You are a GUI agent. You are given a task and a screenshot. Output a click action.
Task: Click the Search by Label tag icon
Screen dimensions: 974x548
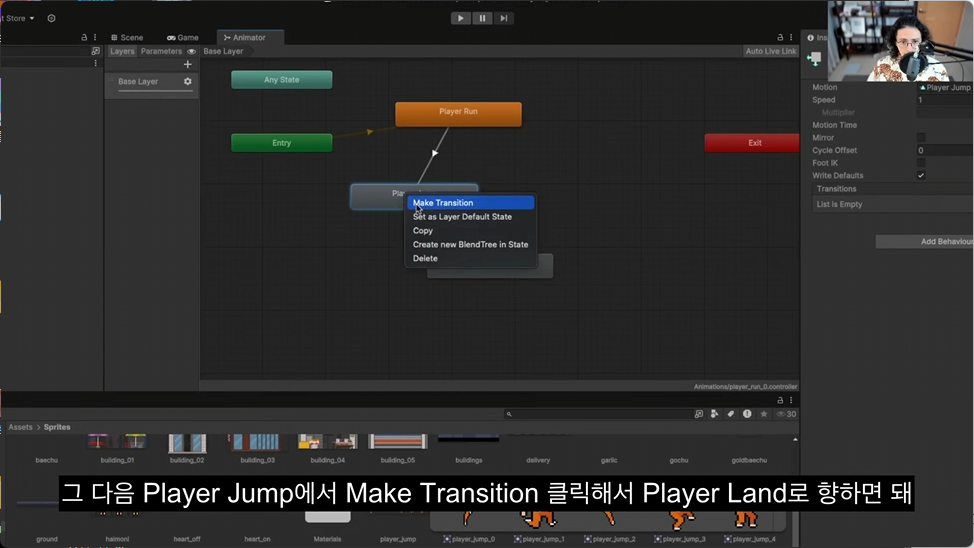(730, 414)
